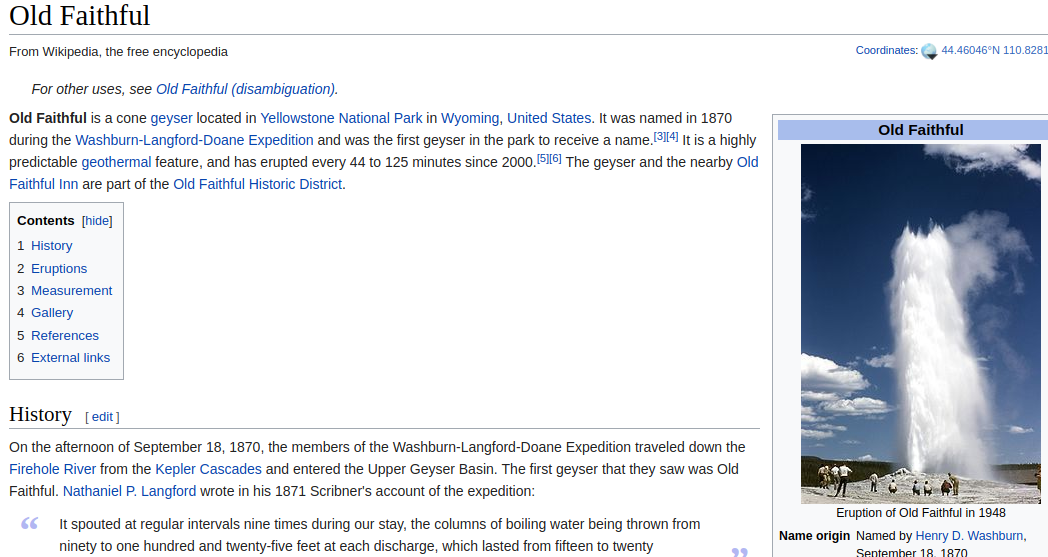Open citation reference [3]
The image size is (1048, 557).
(x=660, y=136)
